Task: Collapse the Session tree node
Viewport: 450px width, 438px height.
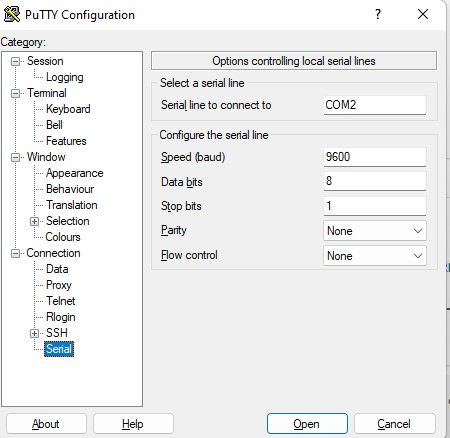Action: coord(15,61)
